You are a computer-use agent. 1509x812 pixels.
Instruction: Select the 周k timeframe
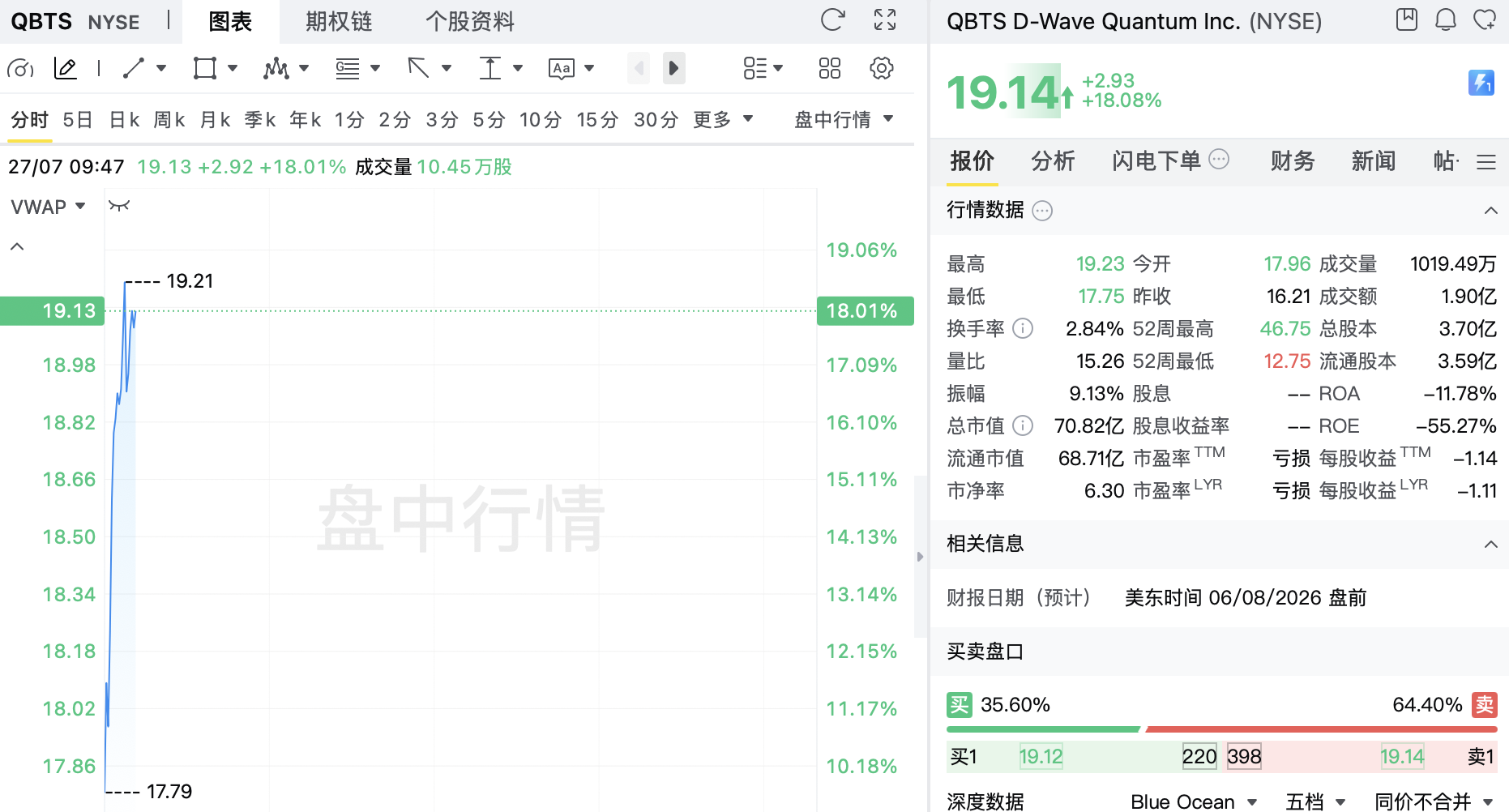[x=170, y=120]
